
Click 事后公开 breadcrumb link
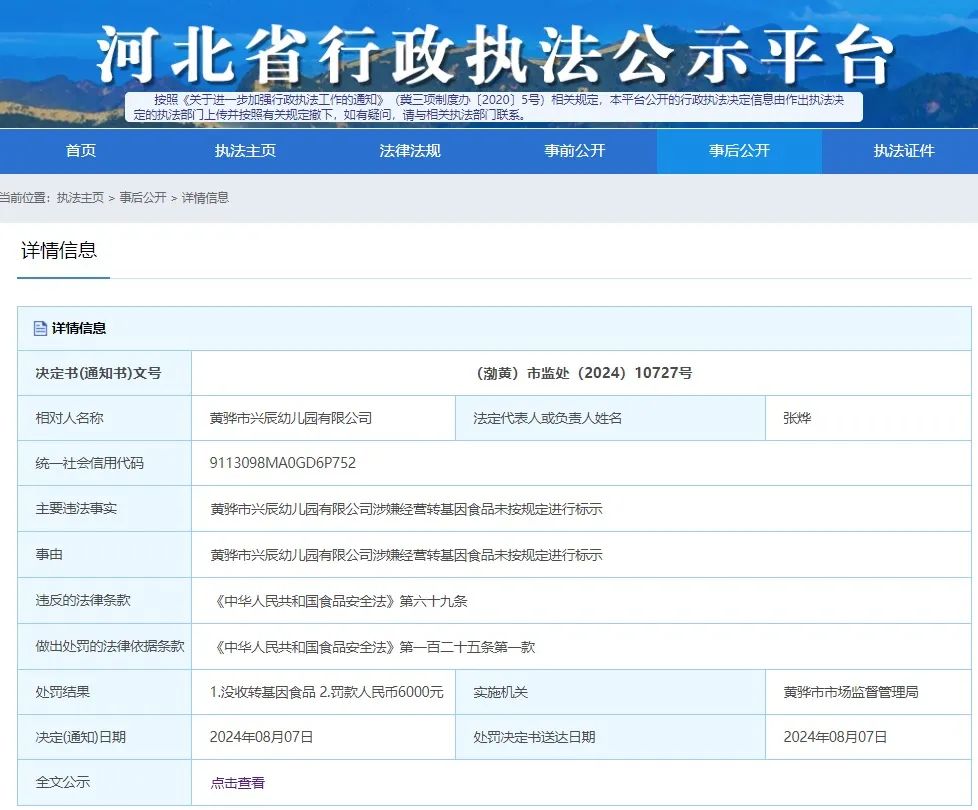[x=143, y=198]
